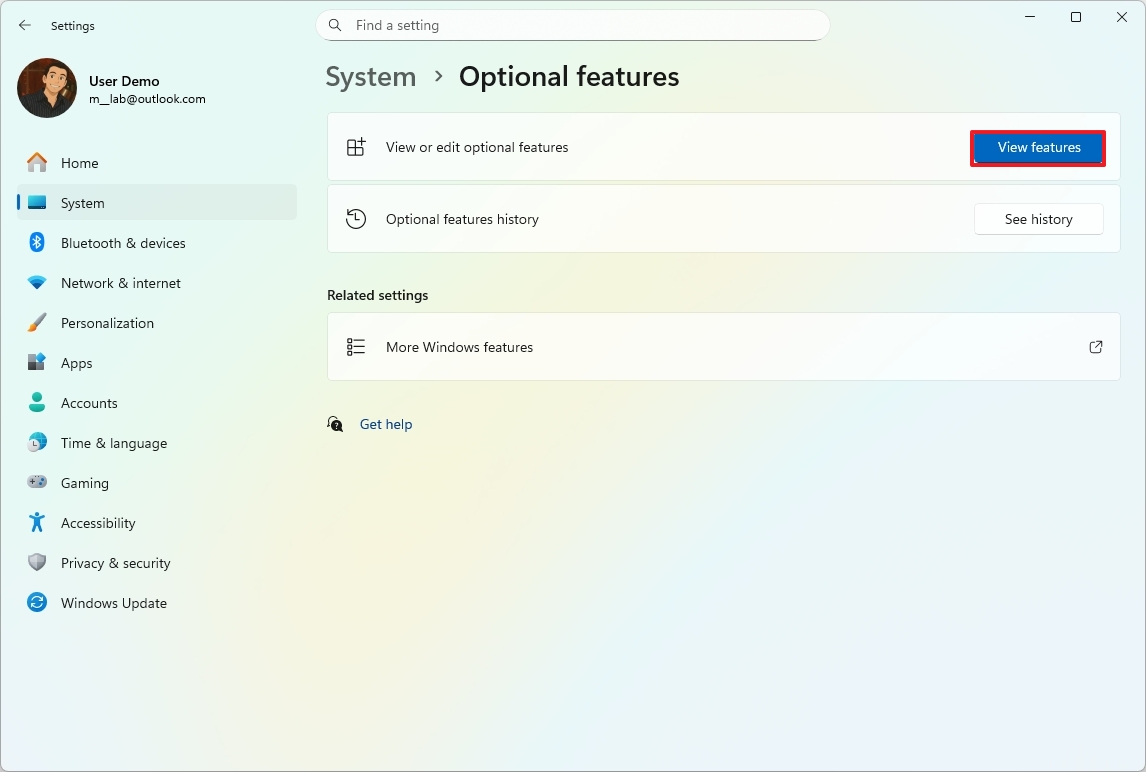Open Personalization settings
This screenshot has height=772, width=1146.
[x=107, y=323]
